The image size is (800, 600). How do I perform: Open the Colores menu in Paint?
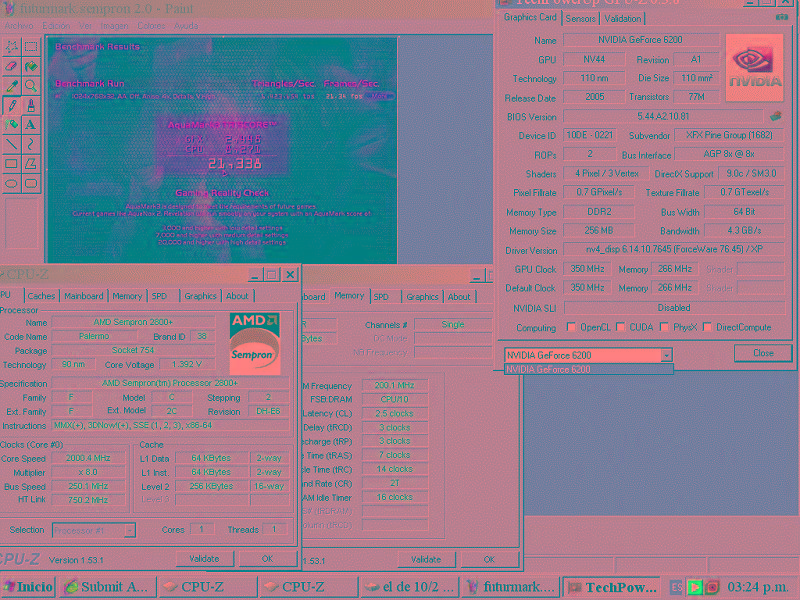[151, 26]
